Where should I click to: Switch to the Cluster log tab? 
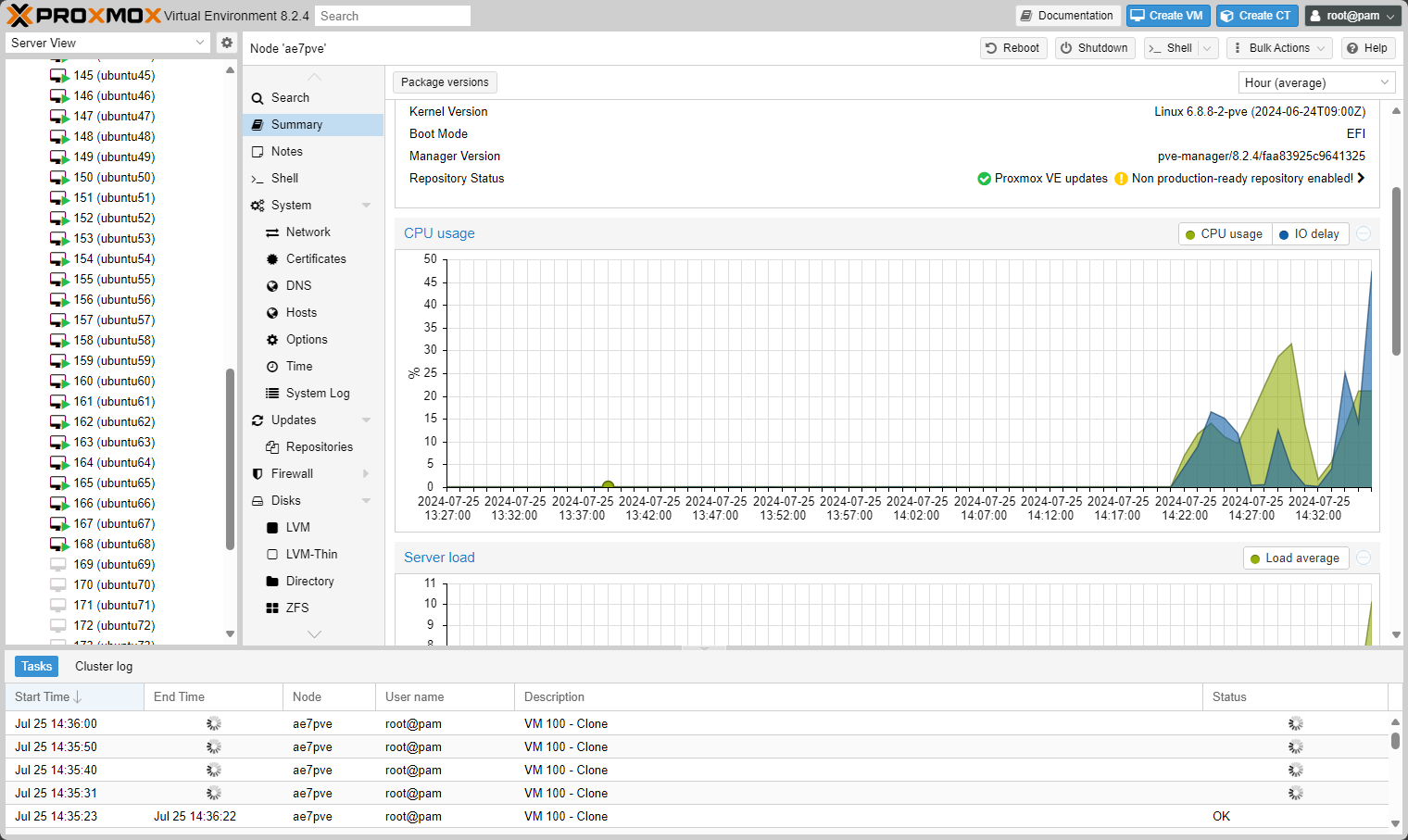[x=104, y=667]
